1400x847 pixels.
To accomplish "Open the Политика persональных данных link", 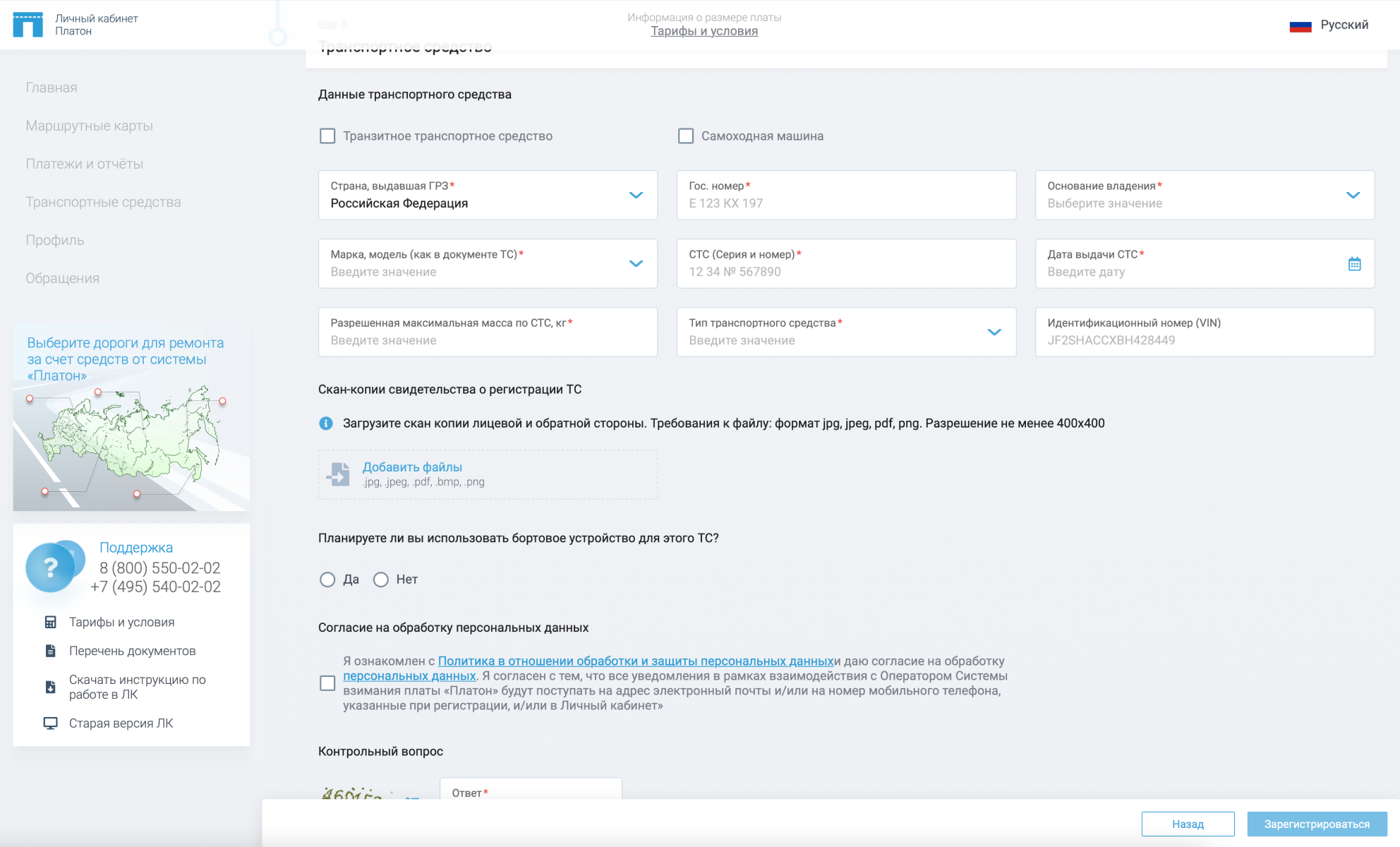I will pos(635,661).
